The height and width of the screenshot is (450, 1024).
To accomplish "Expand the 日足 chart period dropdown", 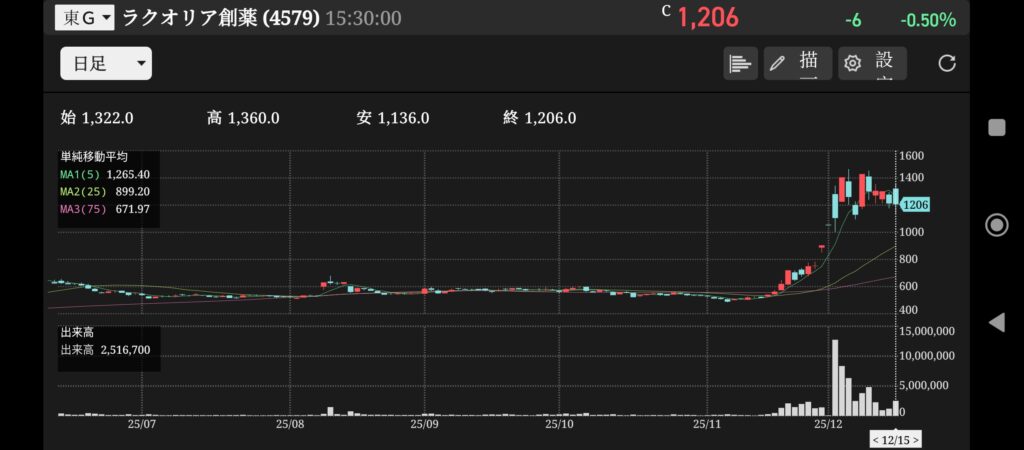I will coord(106,64).
